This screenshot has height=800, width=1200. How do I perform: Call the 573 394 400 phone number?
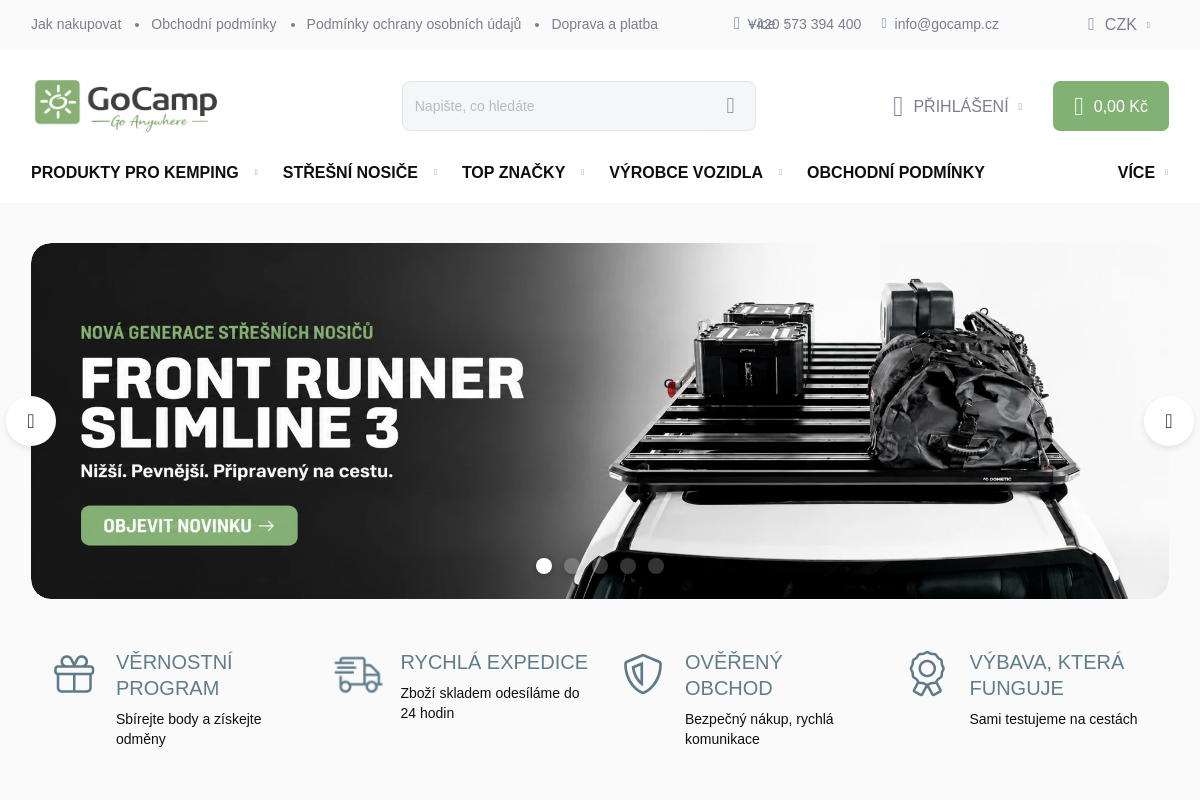(804, 24)
